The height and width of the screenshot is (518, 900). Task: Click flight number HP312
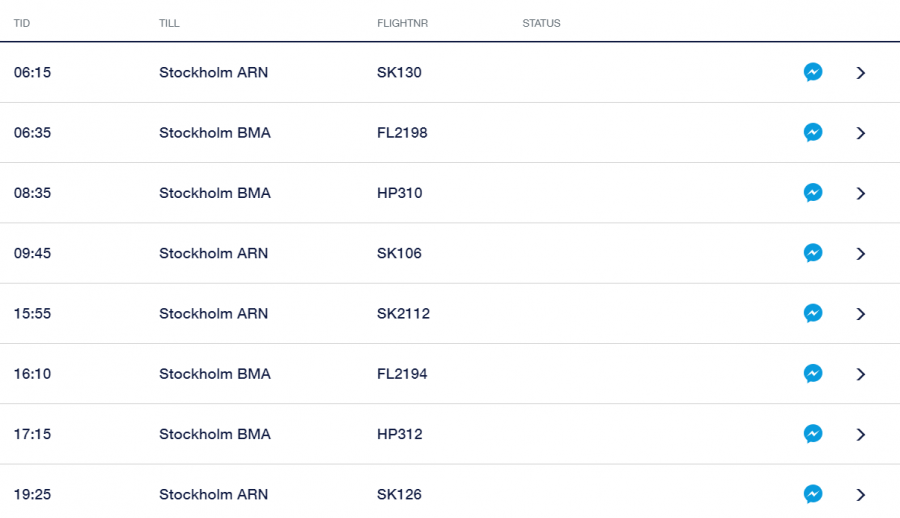click(x=400, y=434)
